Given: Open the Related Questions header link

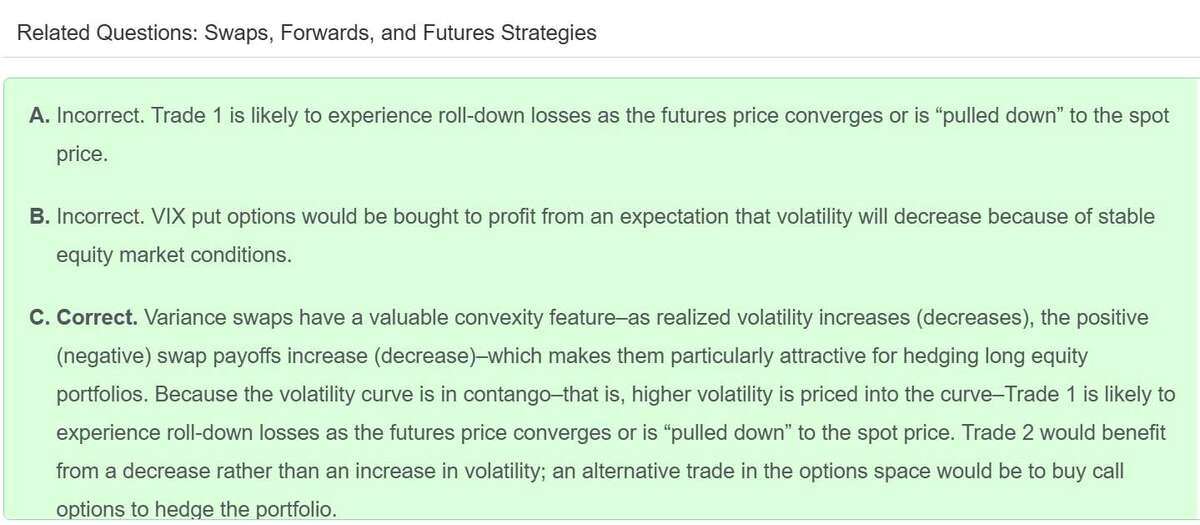Looking at the screenshot, I should (307, 33).
